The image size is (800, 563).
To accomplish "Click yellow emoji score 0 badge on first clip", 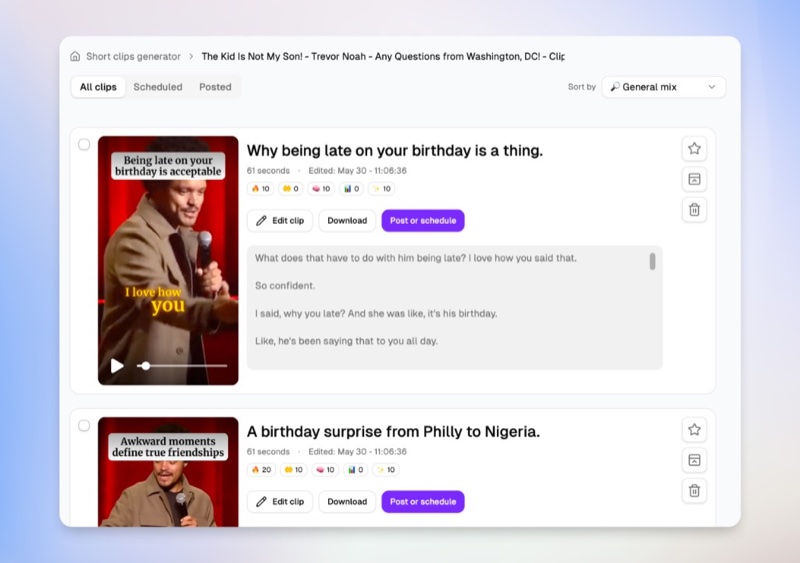I will (291, 189).
